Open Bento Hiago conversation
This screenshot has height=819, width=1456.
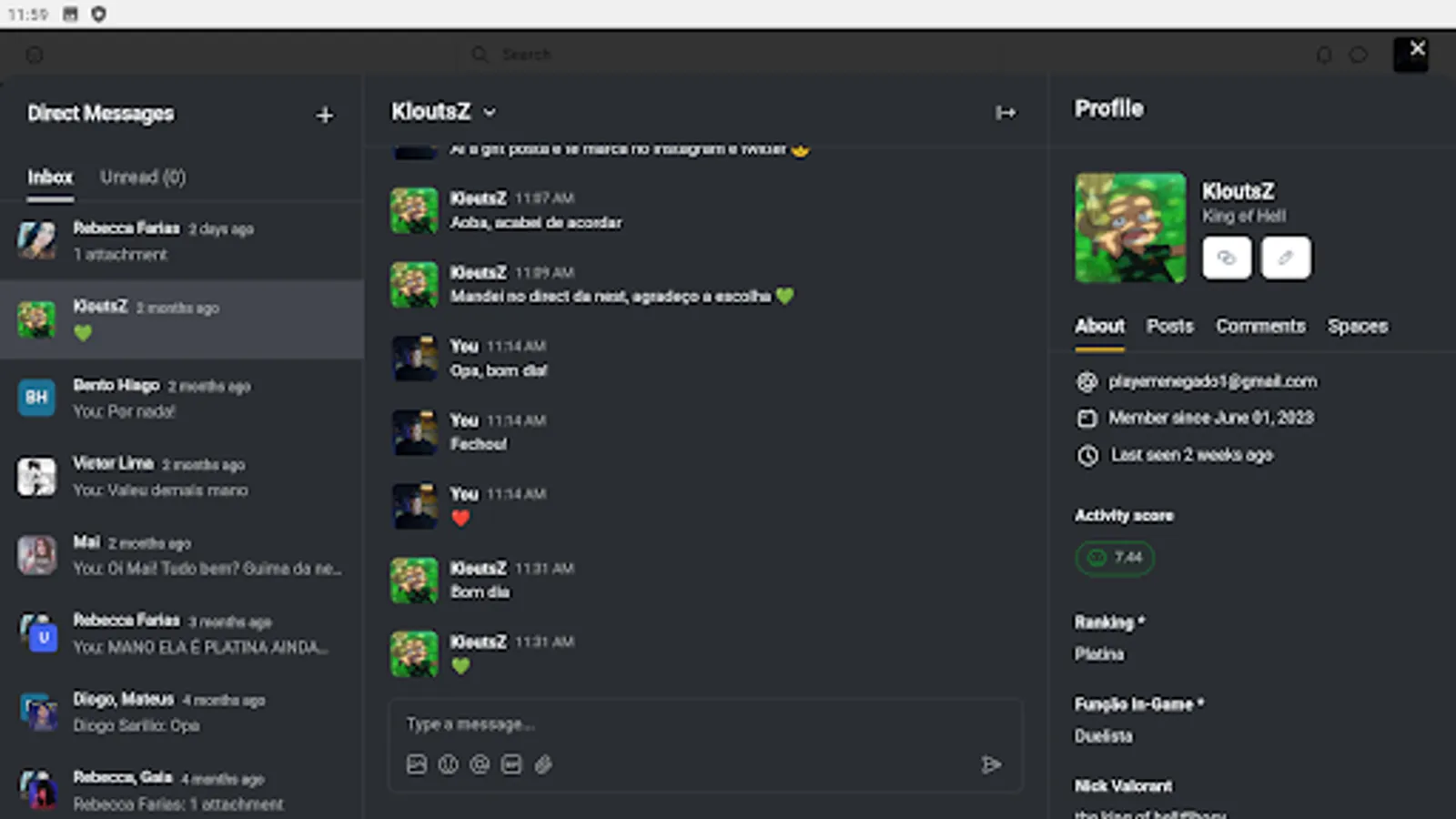(x=182, y=398)
